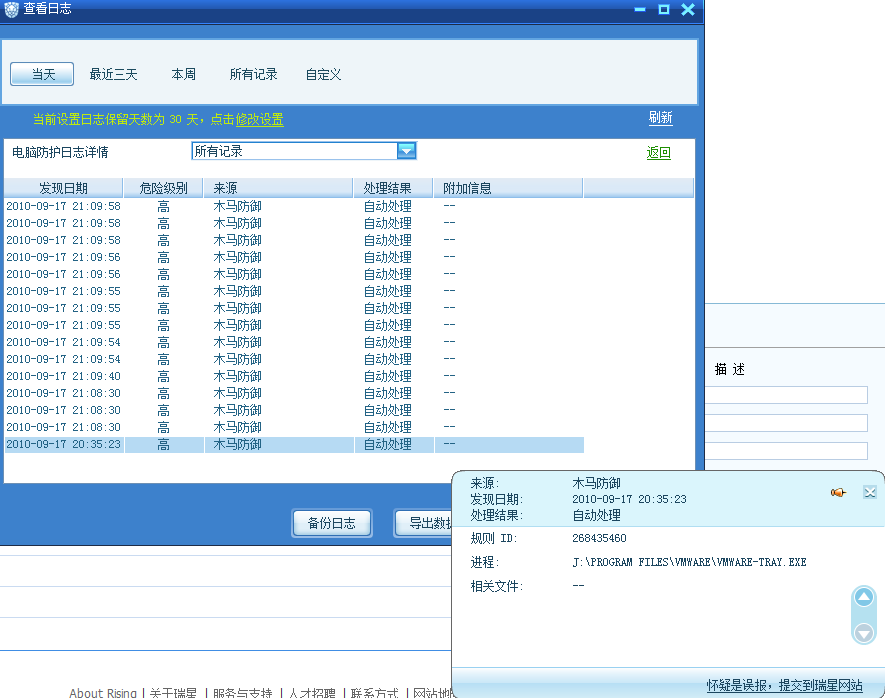This screenshot has height=698, width=885.
Task: Close the log detail popup
Action: point(869,492)
